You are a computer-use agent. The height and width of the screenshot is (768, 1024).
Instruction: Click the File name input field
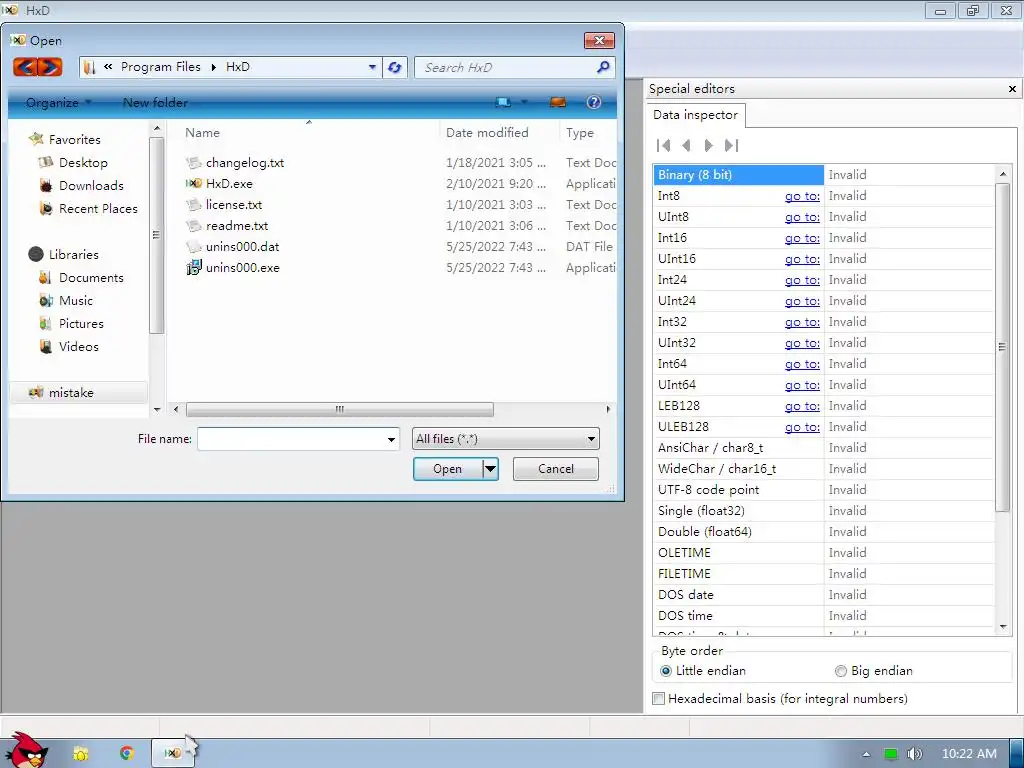(x=291, y=439)
